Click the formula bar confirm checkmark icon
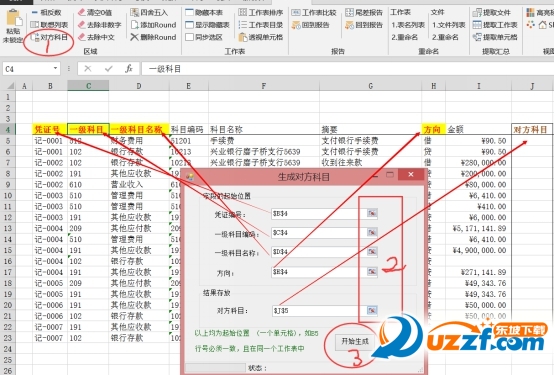Image resolution: width=555 pixels, height=375 pixels. [109, 68]
